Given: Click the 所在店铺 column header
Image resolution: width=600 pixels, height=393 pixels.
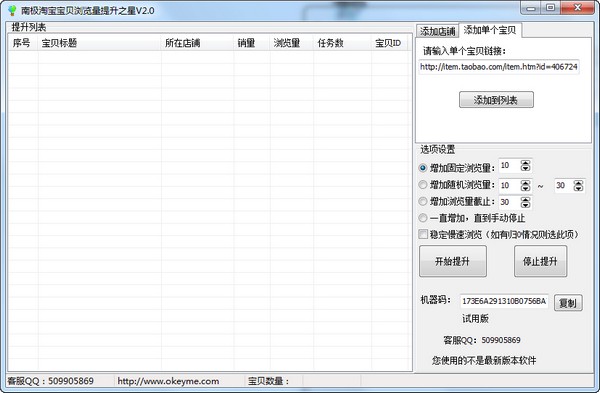Looking at the screenshot, I should (x=197, y=43).
